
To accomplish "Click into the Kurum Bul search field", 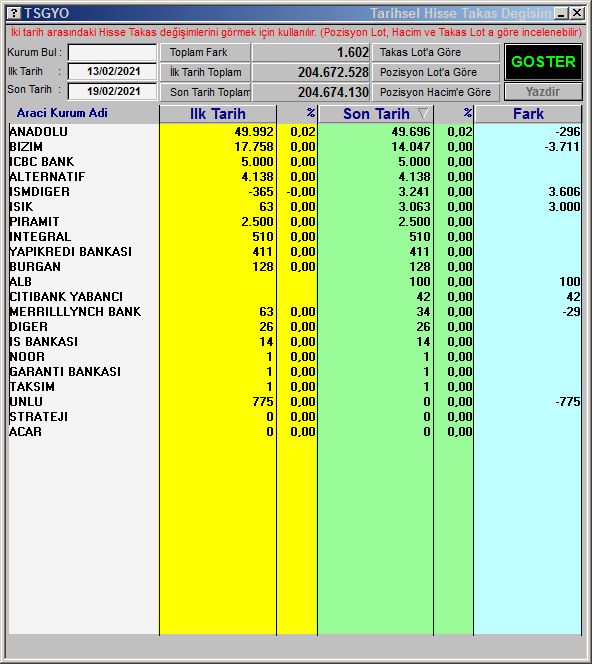I will (112, 53).
